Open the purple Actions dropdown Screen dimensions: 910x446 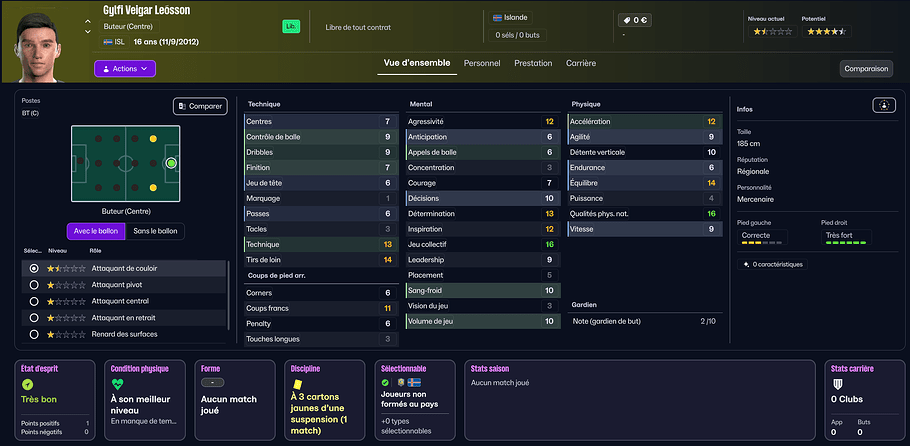[x=125, y=69]
